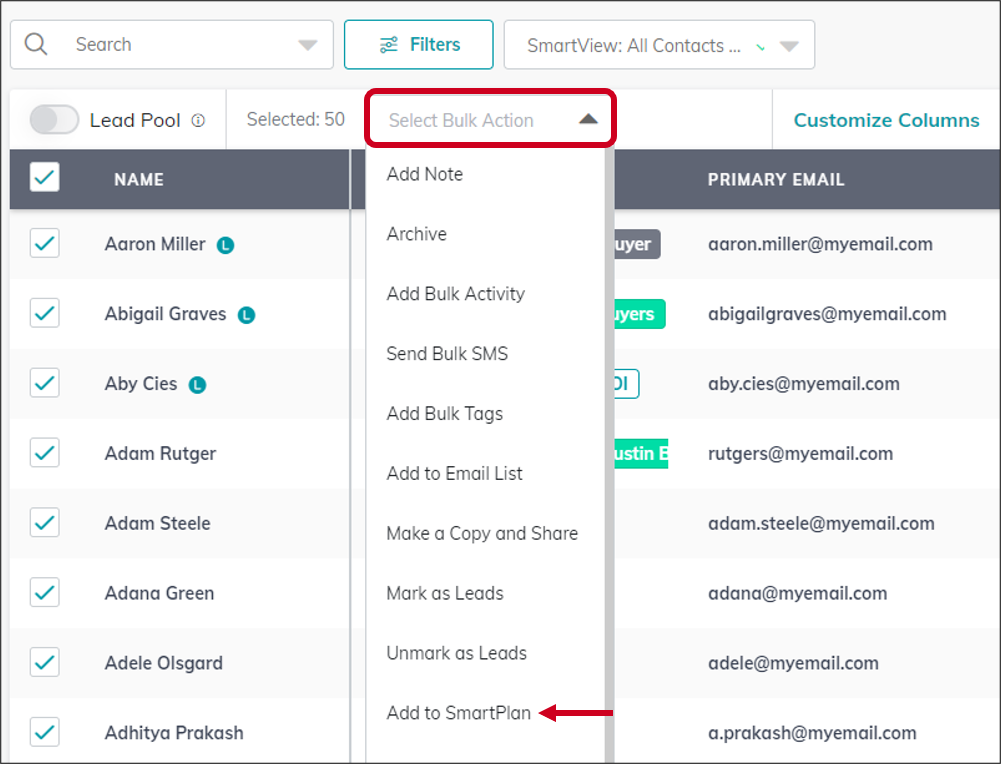
Task: Uncheck Adam Rutger's row checkbox
Action: click(x=45, y=453)
